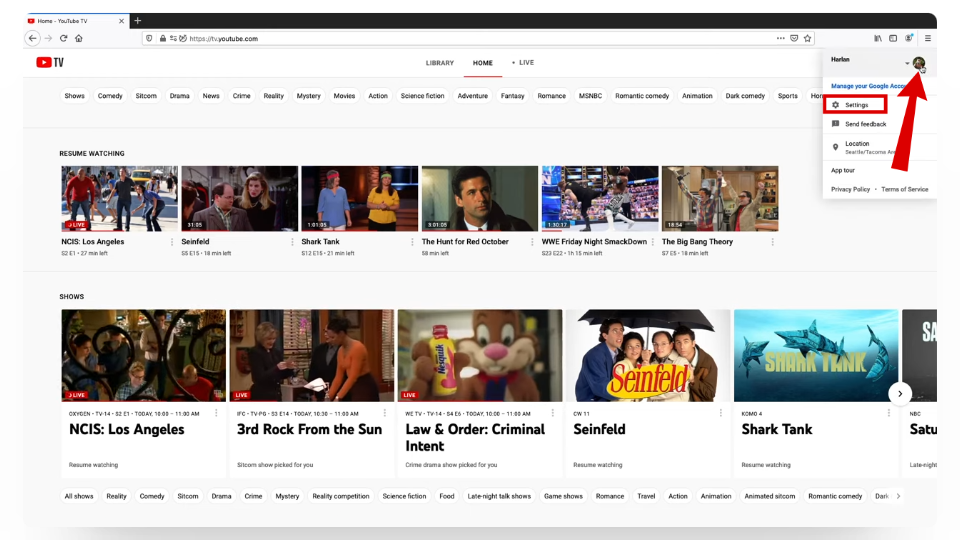Select the All shows chip
Viewport: 960px width, 540px height.
(79, 496)
